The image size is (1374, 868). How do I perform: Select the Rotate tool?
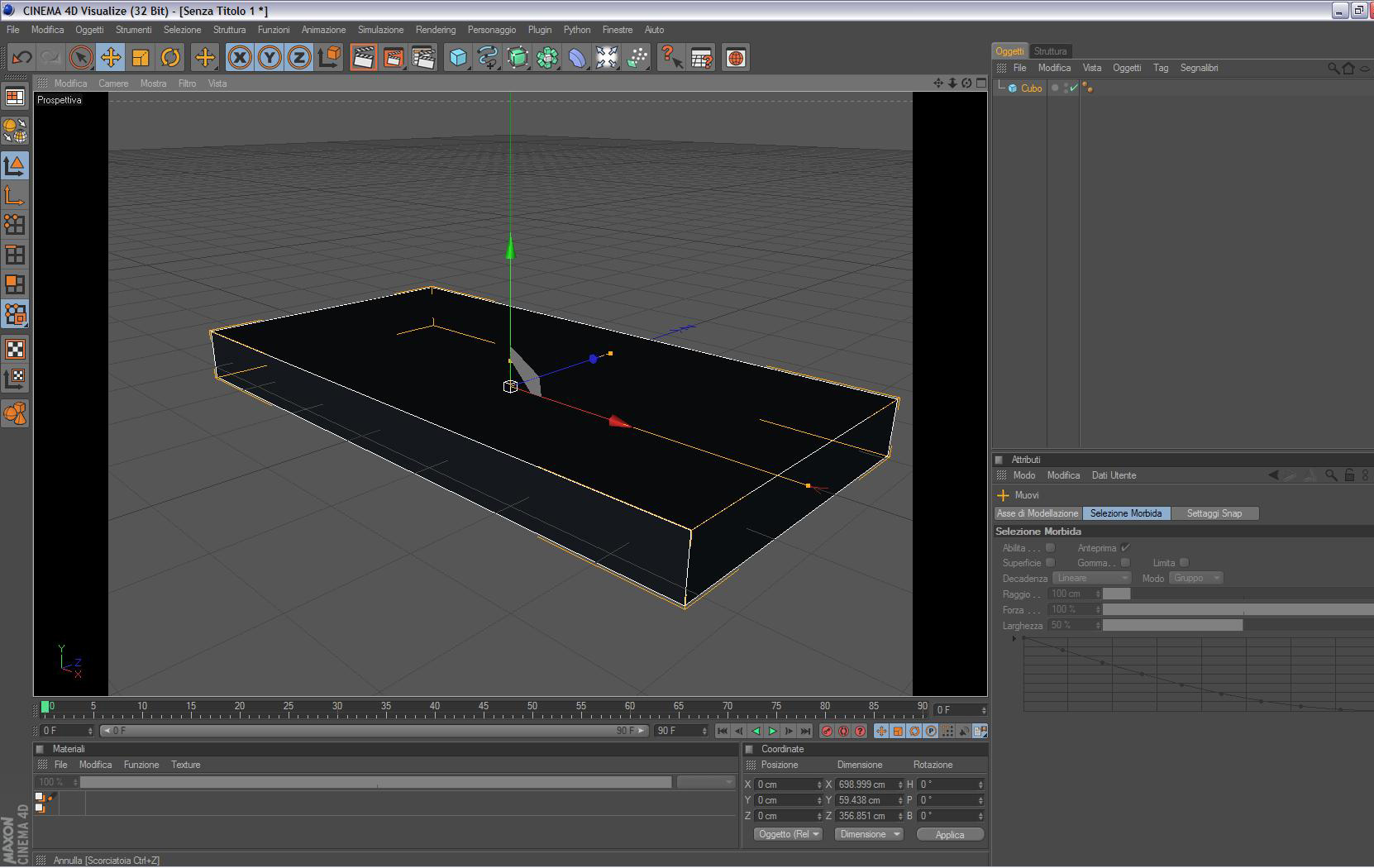tap(170, 58)
